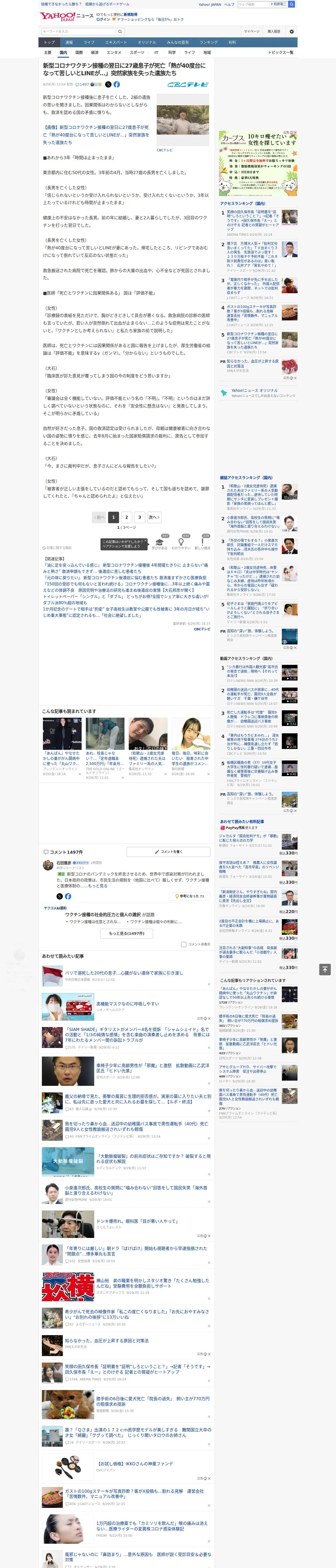
Task: Open もっと見る in 石田雅彦's comment
Action: [x=98, y=886]
